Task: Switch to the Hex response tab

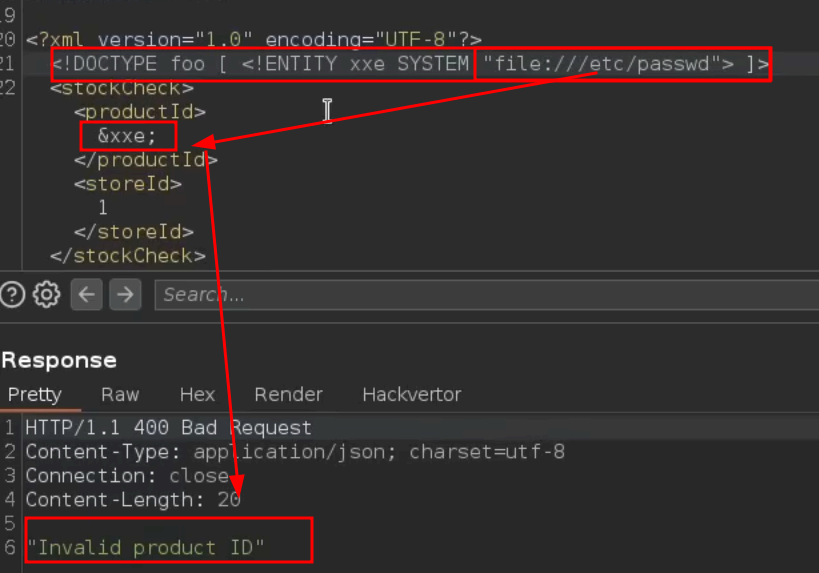Action: pyautogui.click(x=197, y=394)
